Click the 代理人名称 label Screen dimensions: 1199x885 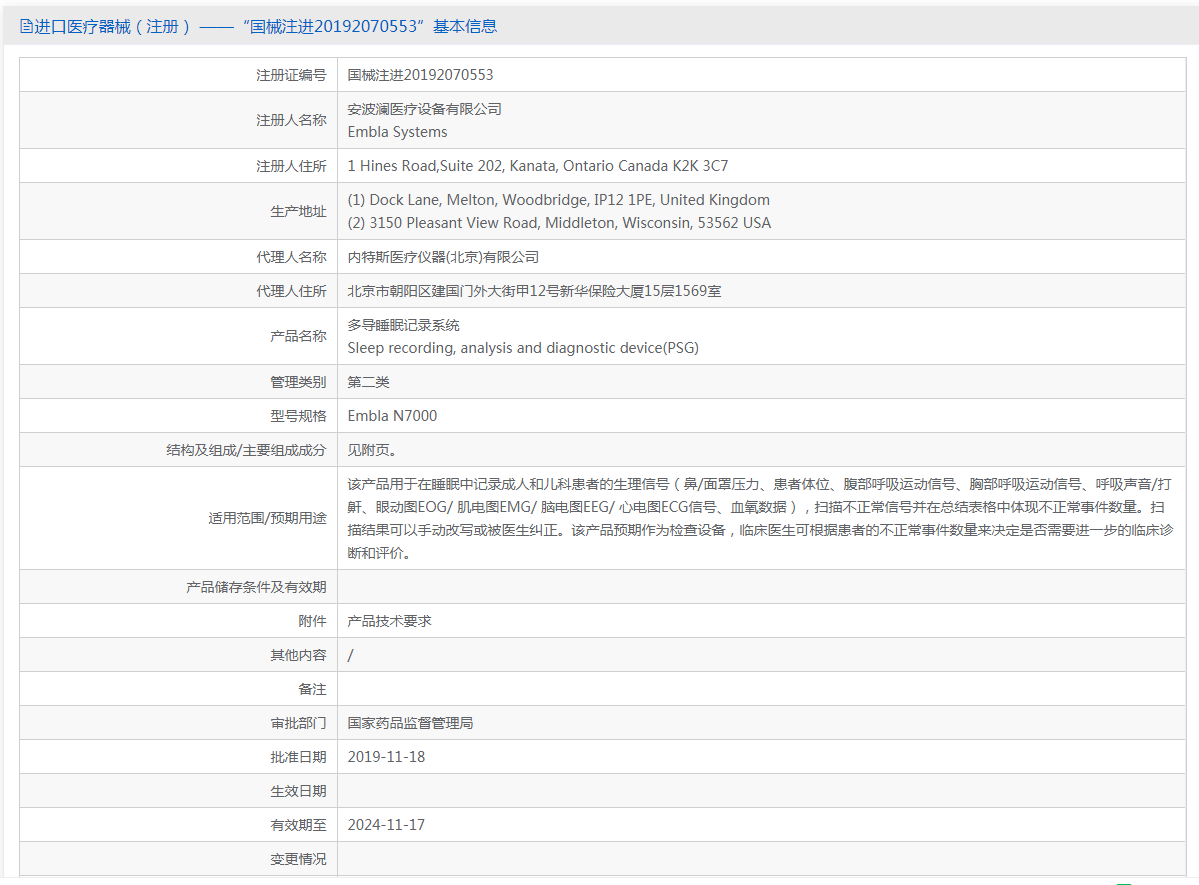pos(291,257)
